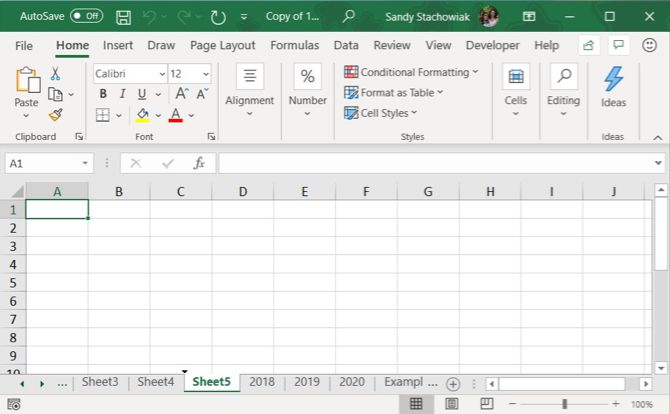Increase font size with larger A

click(x=181, y=94)
